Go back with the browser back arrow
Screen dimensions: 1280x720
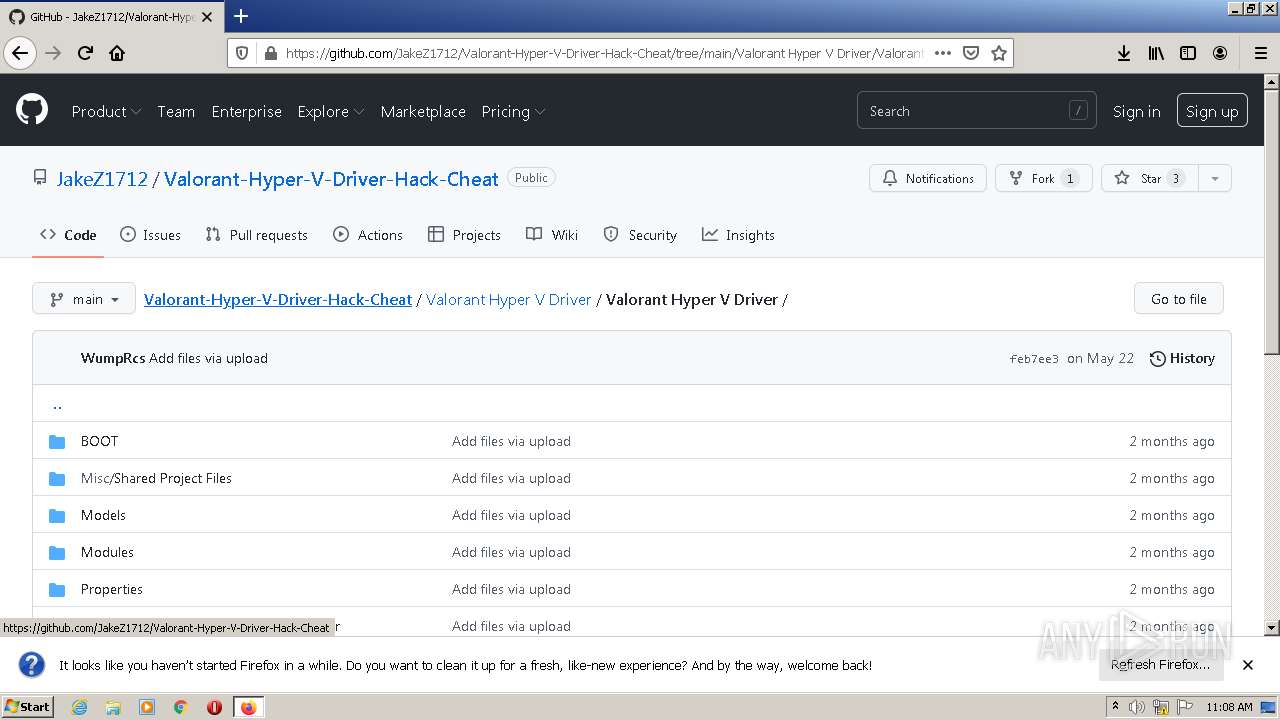click(x=20, y=53)
